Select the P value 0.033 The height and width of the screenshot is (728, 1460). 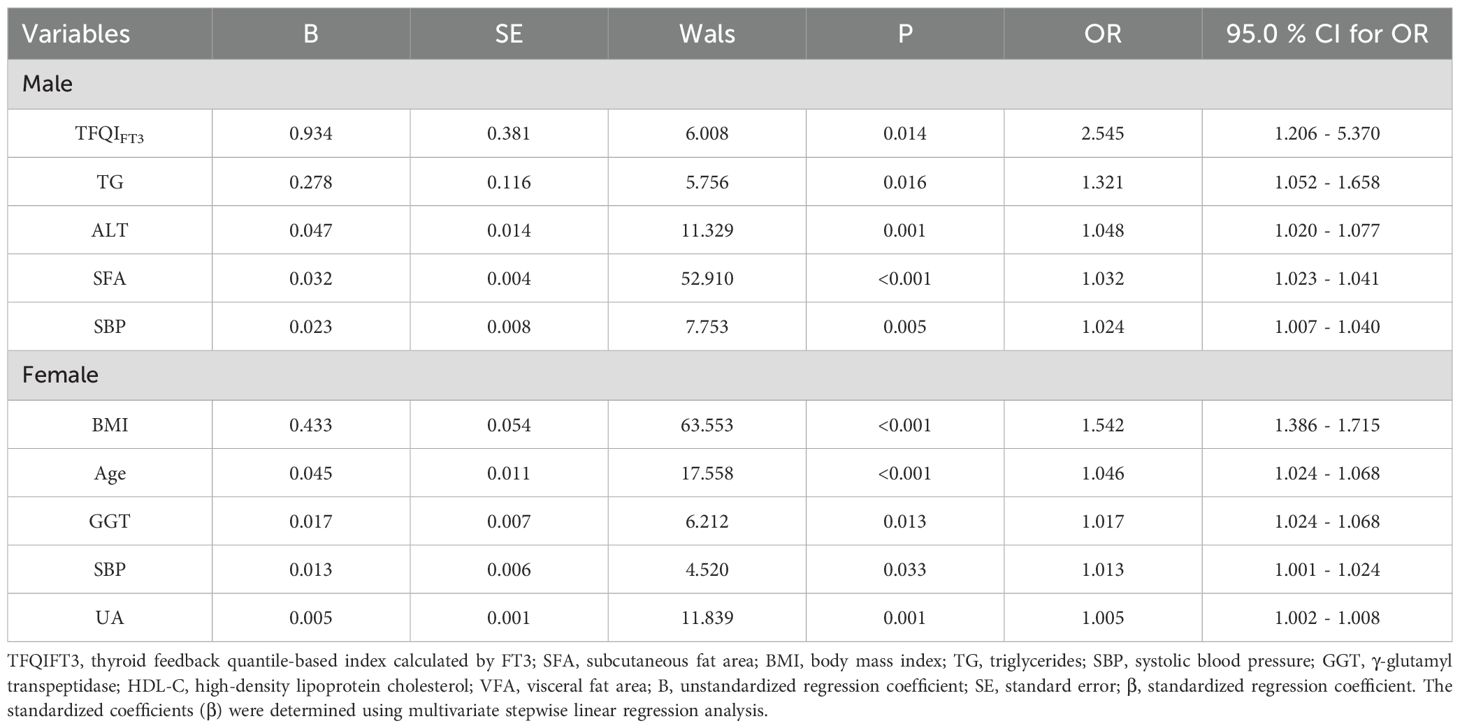(905, 570)
